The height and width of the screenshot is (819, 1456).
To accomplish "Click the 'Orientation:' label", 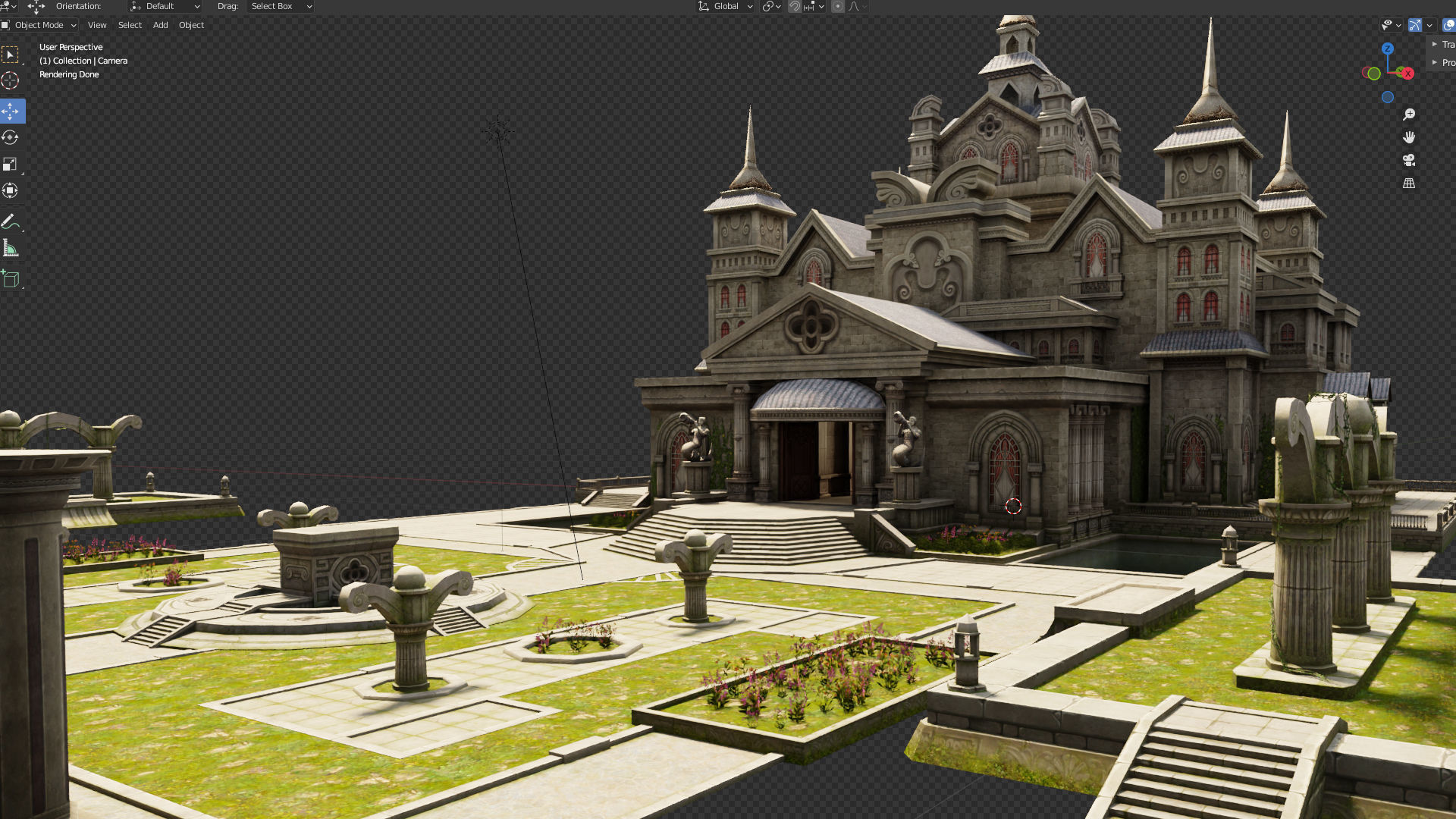I will pyautogui.click(x=78, y=6).
